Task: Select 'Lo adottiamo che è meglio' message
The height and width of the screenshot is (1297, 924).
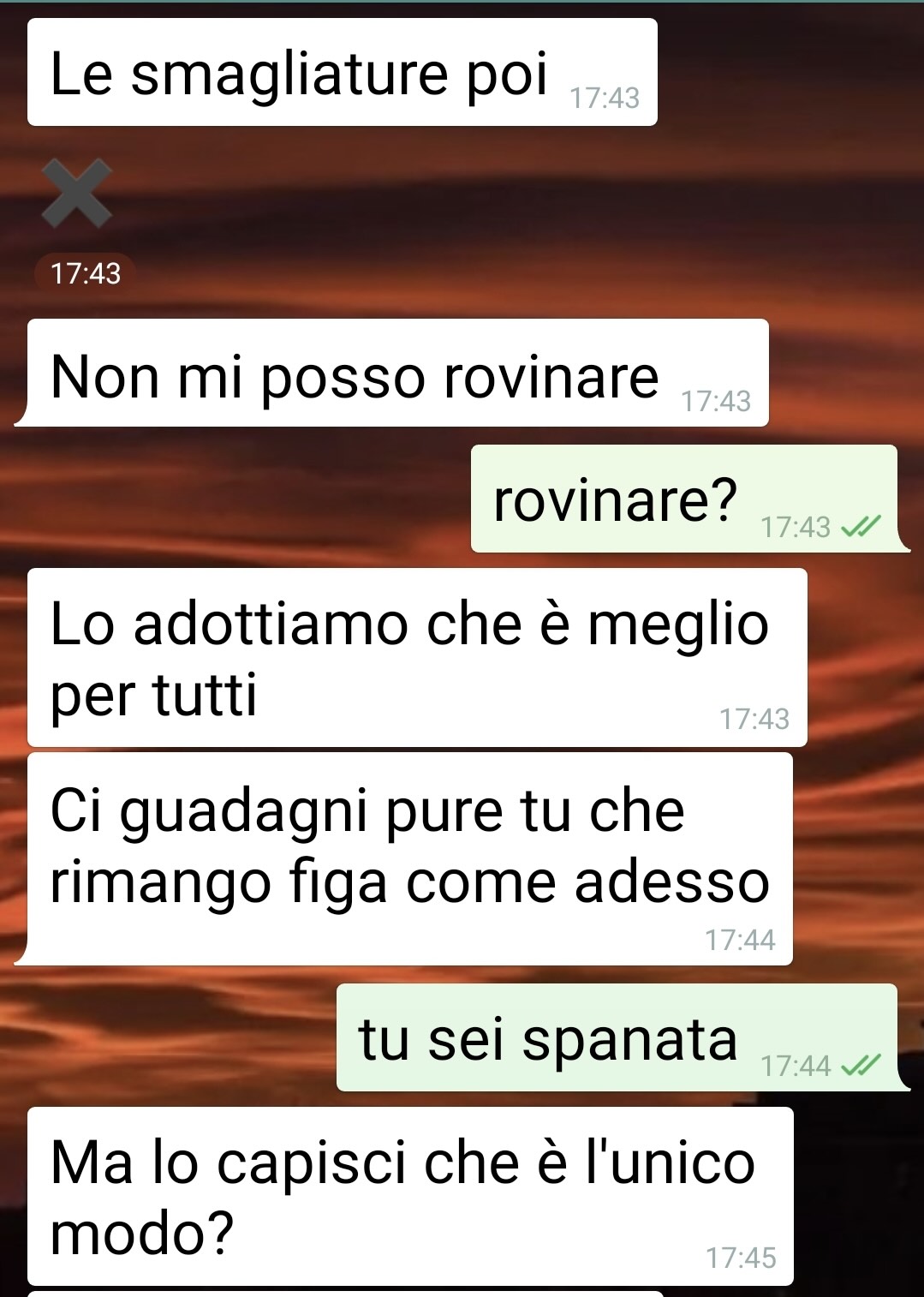Action: (417, 657)
